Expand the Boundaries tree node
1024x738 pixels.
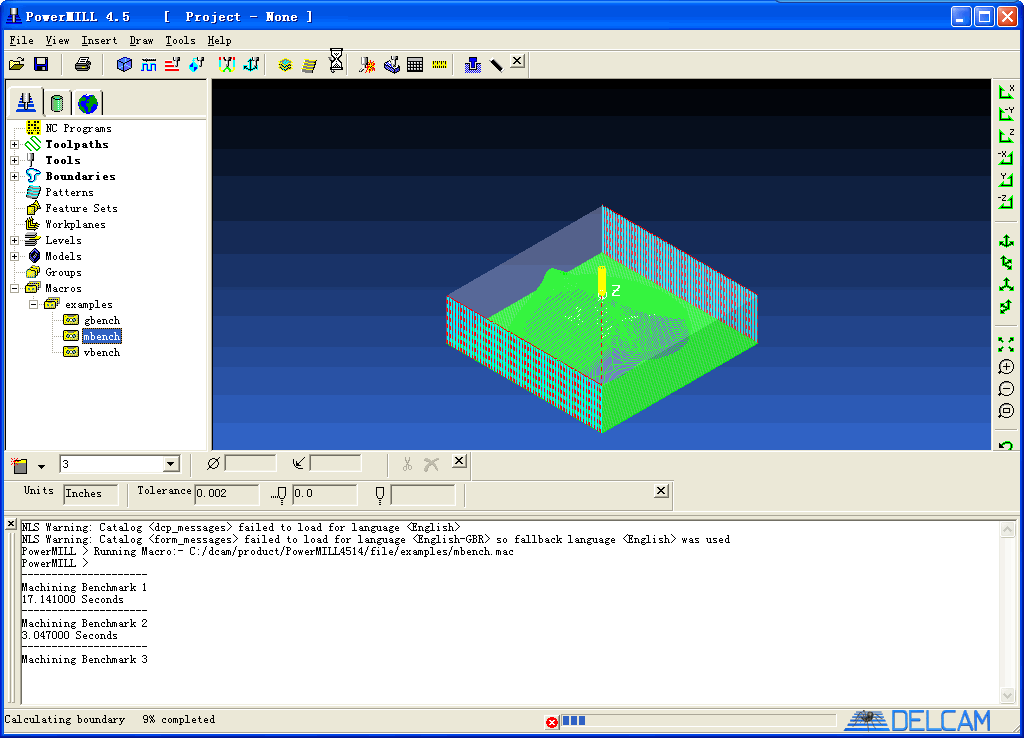14,176
